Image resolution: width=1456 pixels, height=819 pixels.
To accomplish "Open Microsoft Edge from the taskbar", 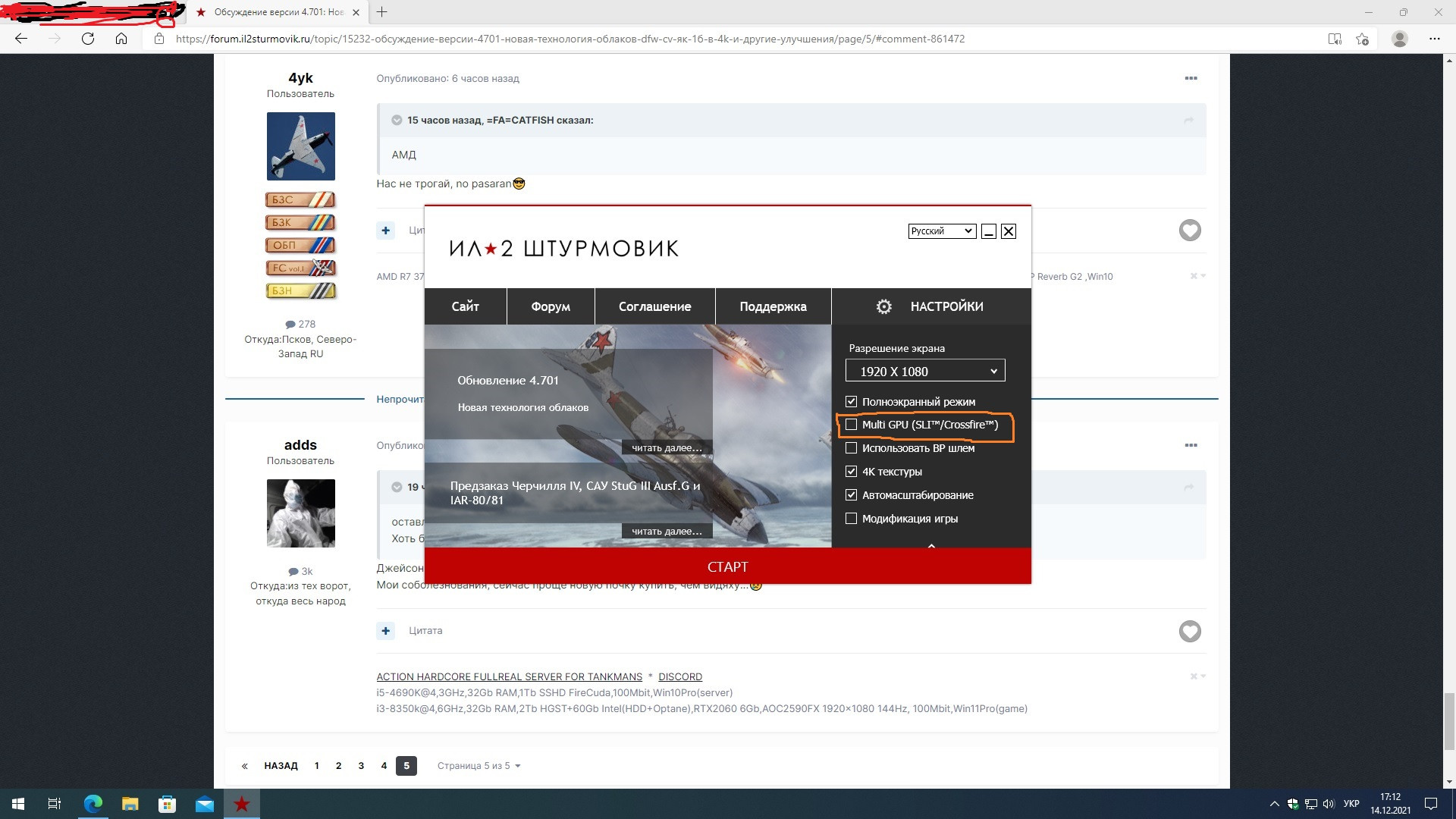I will (x=93, y=804).
